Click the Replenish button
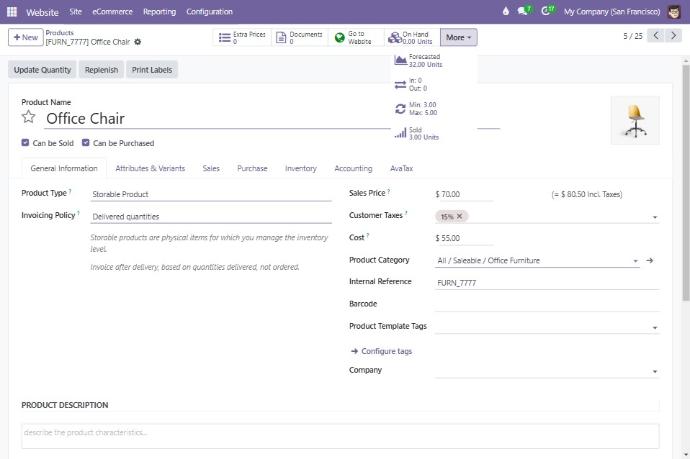The width and height of the screenshot is (690, 459). (x=101, y=70)
